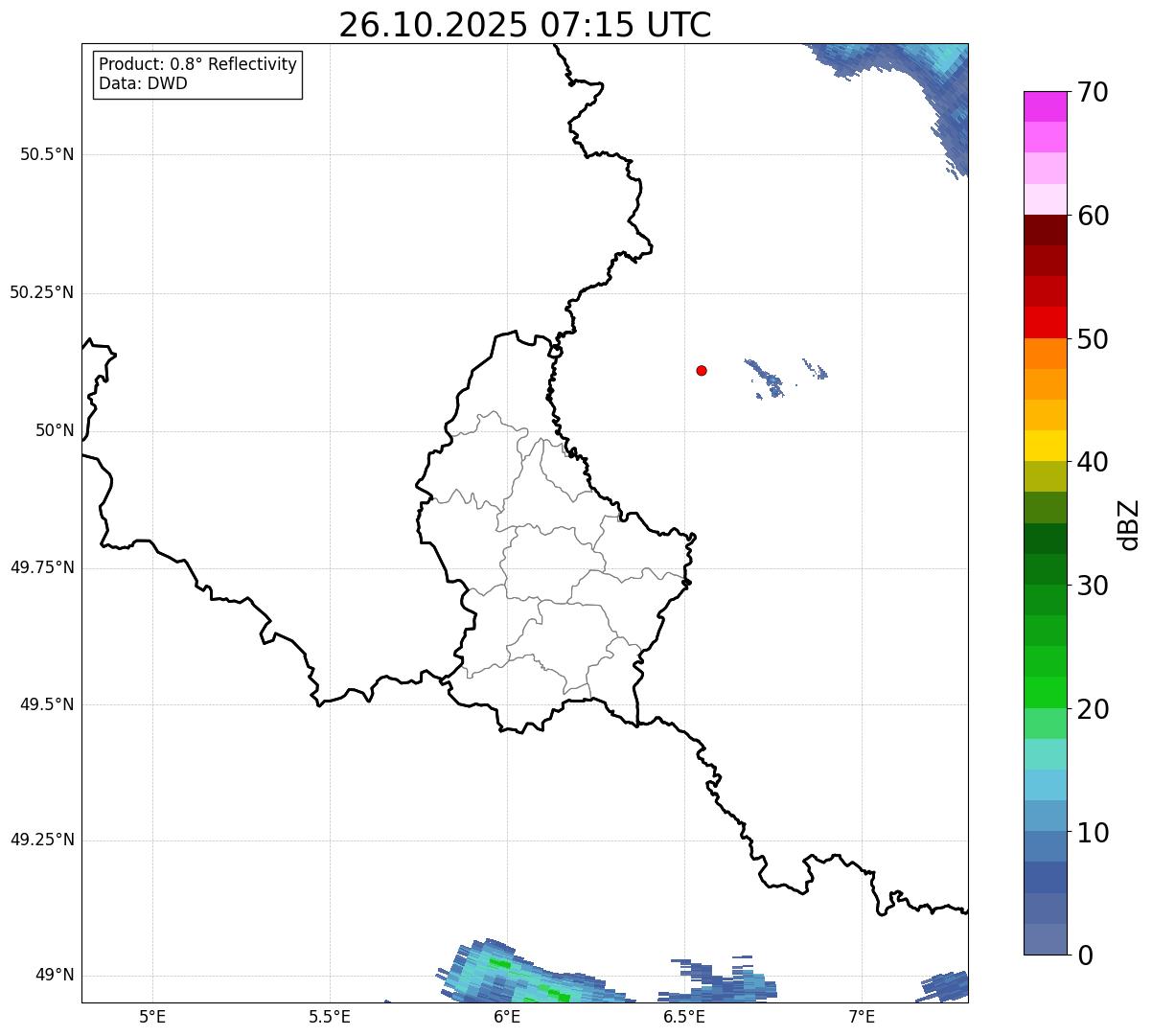
Task: Click the colorbar tick label 50
Action: click(1093, 339)
